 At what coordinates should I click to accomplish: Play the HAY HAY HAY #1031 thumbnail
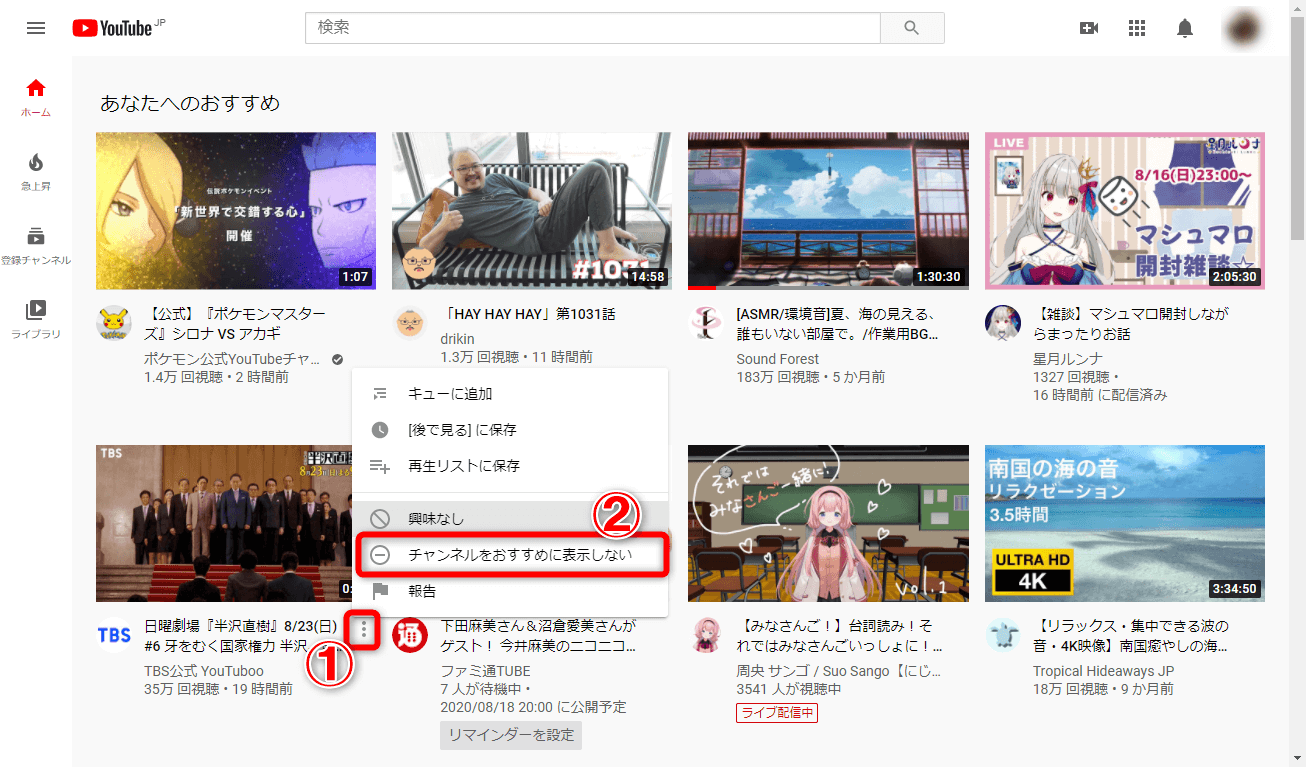tap(532, 211)
